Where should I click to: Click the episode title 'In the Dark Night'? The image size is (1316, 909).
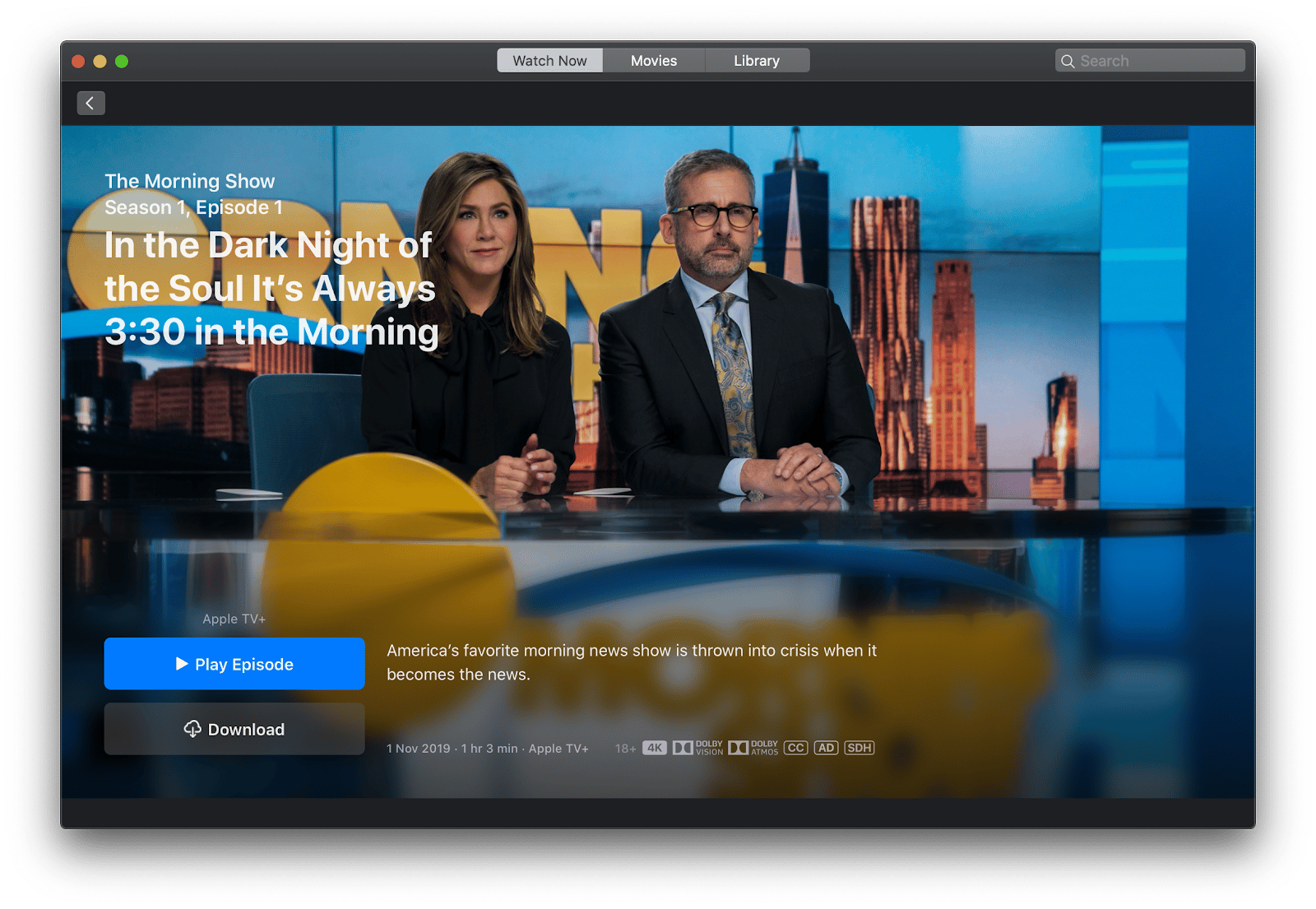pyautogui.click(x=271, y=289)
